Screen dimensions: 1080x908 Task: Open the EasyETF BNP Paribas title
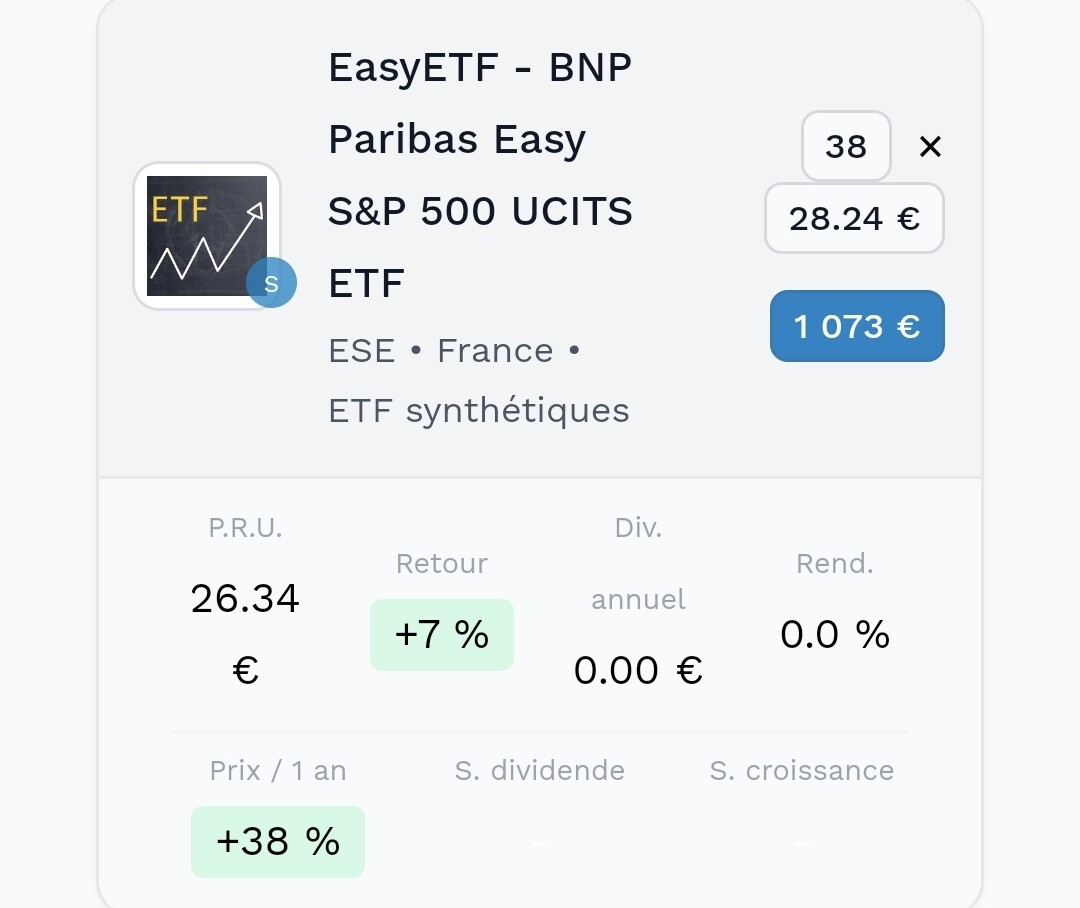tap(480, 175)
